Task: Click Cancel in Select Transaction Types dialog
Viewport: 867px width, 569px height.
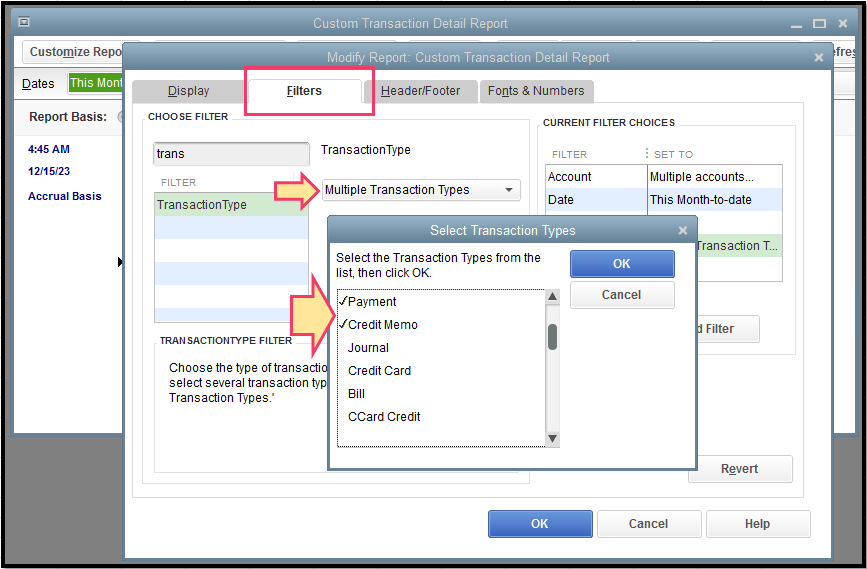Action: (x=622, y=295)
